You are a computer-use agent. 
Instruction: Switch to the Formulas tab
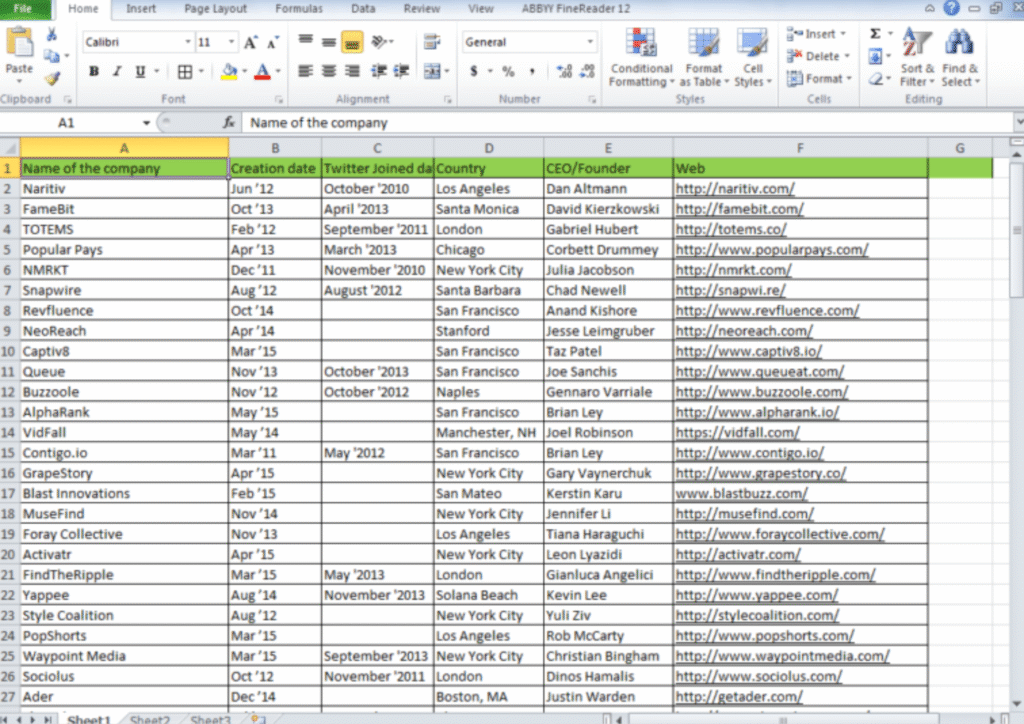298,8
